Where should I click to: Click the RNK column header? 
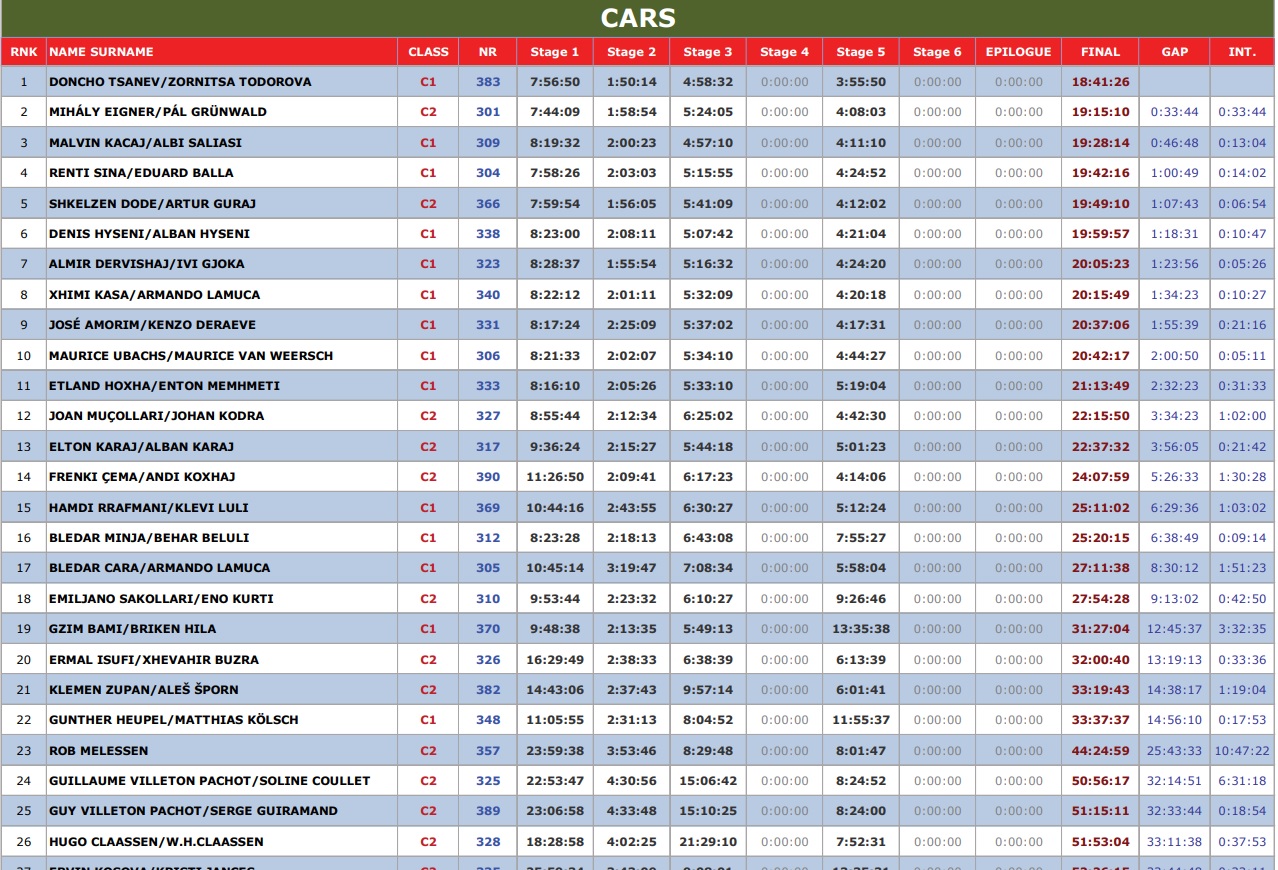click(24, 52)
